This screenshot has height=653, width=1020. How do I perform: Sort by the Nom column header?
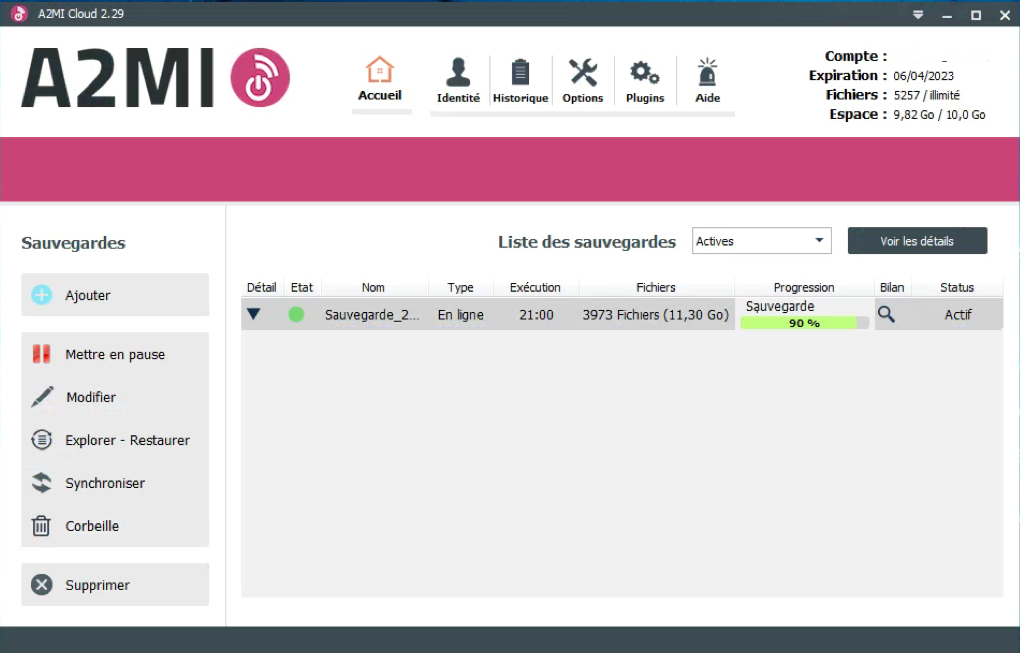point(373,287)
